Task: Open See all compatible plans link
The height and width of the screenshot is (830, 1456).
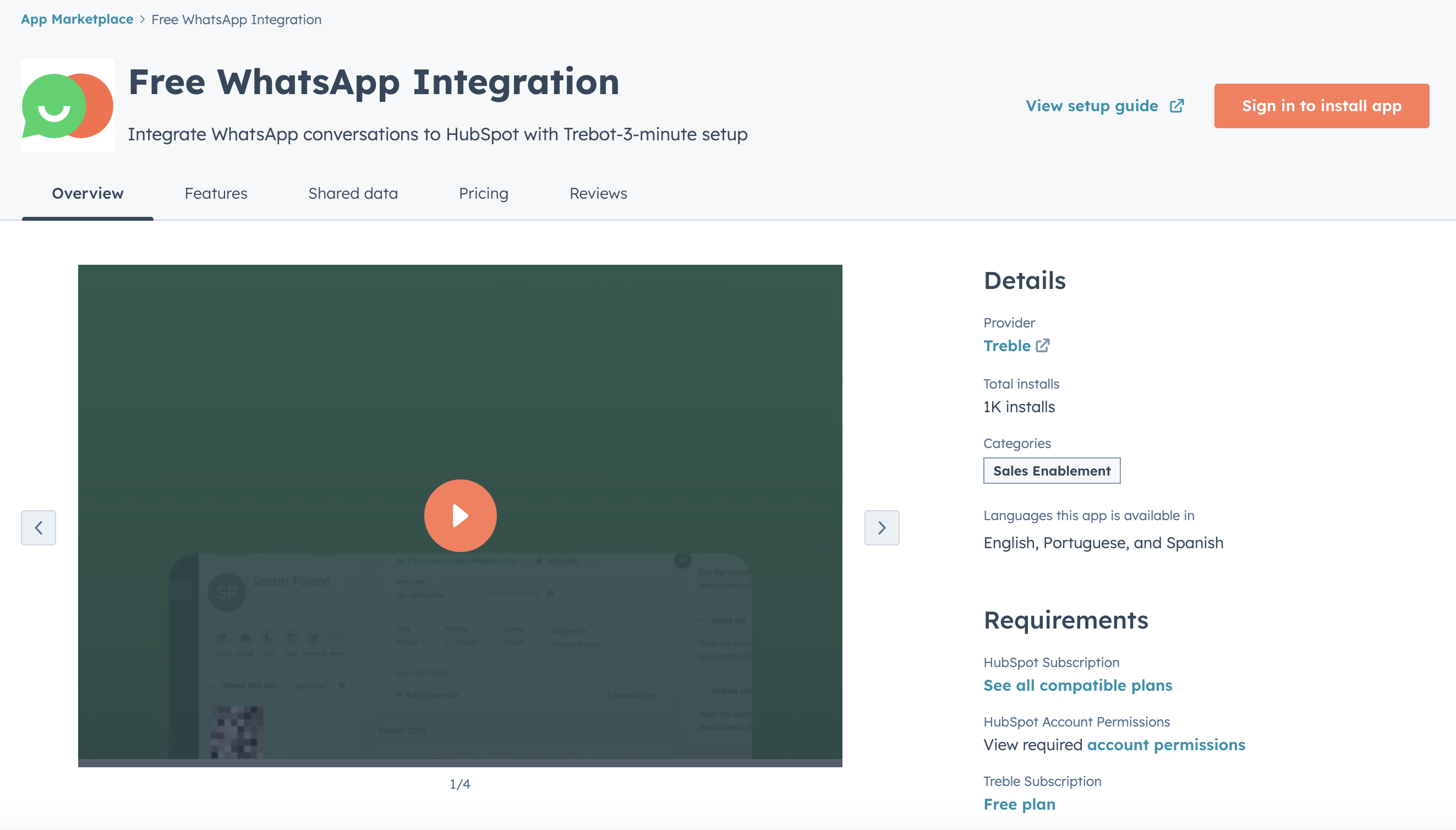Action: pyautogui.click(x=1077, y=685)
